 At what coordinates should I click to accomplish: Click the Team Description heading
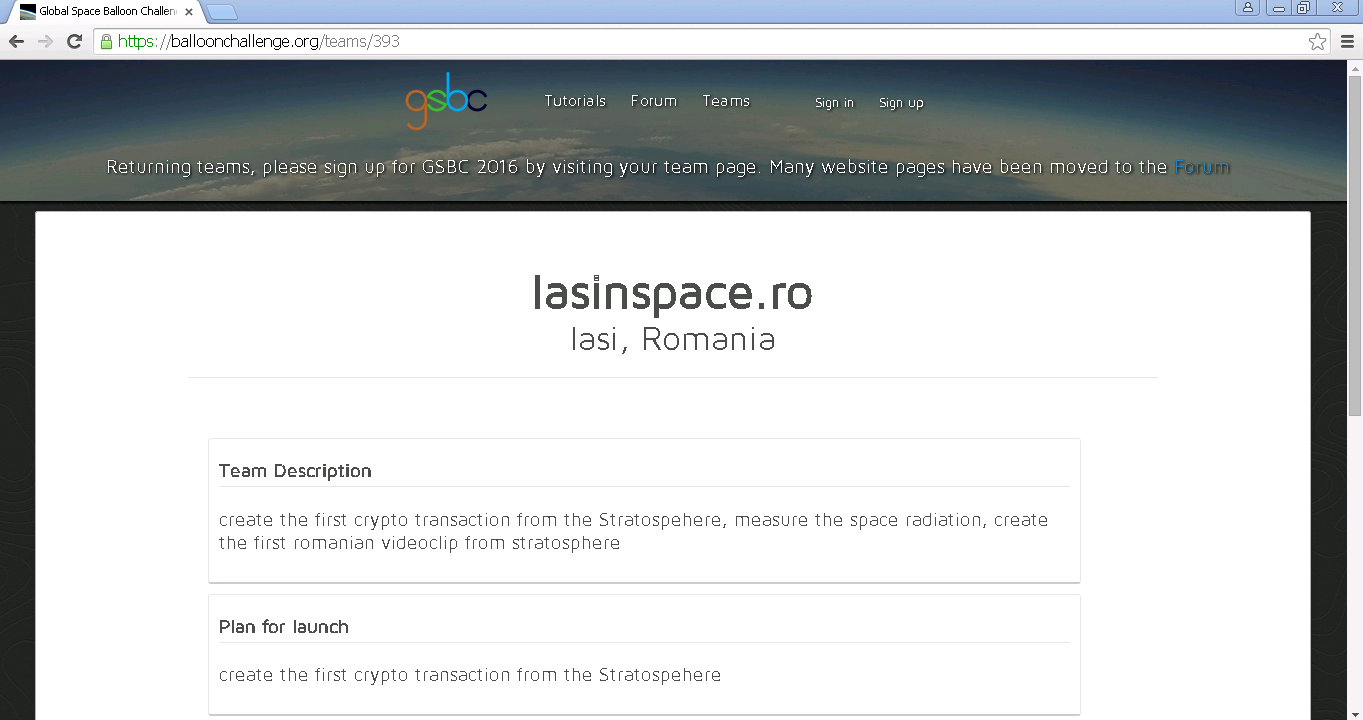click(295, 471)
